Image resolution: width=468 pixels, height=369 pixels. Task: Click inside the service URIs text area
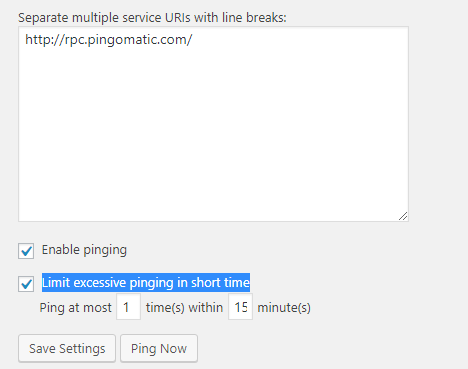(213, 124)
